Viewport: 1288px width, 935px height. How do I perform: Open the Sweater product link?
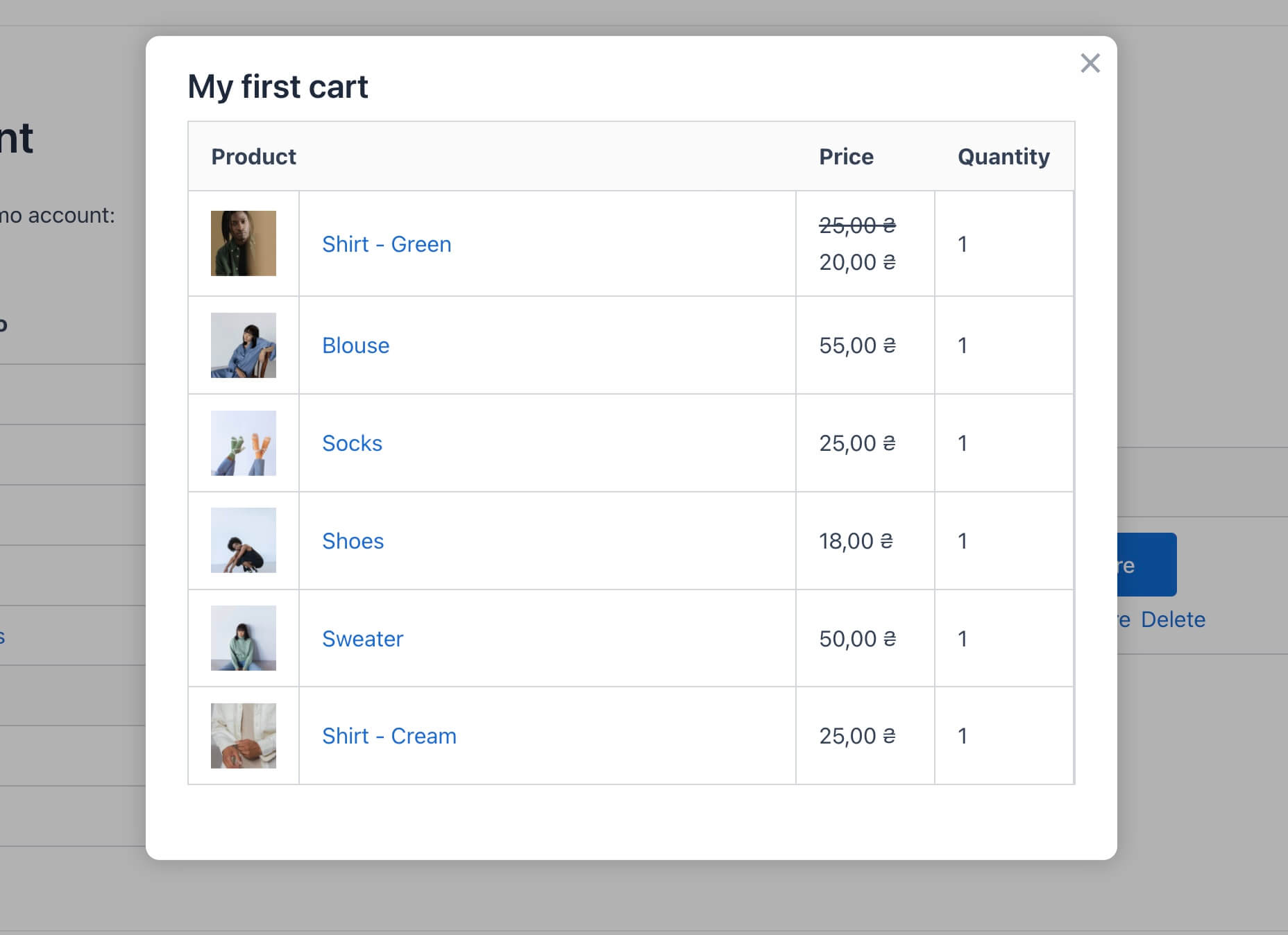pyautogui.click(x=362, y=639)
